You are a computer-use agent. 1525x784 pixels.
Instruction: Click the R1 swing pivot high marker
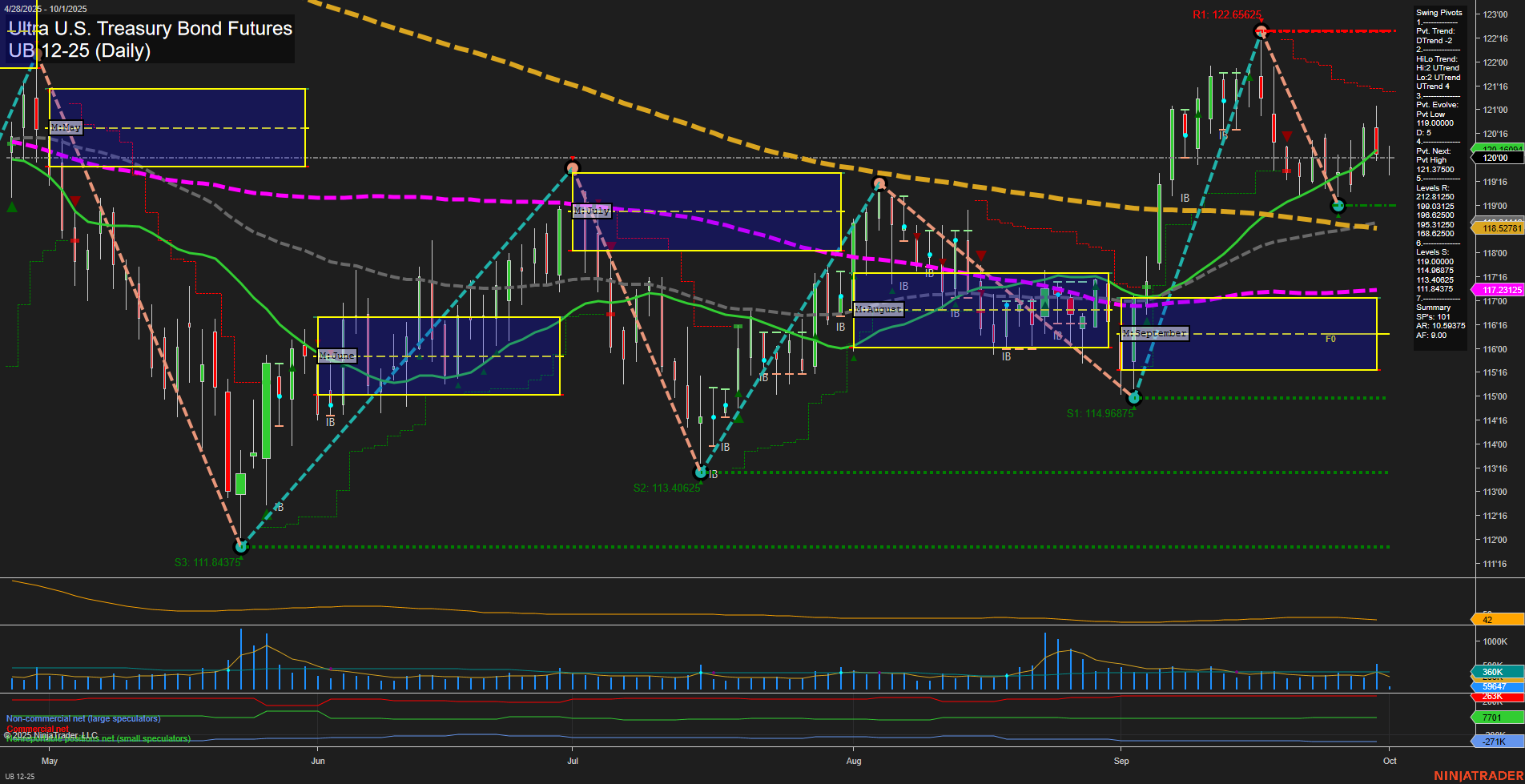1261,31
